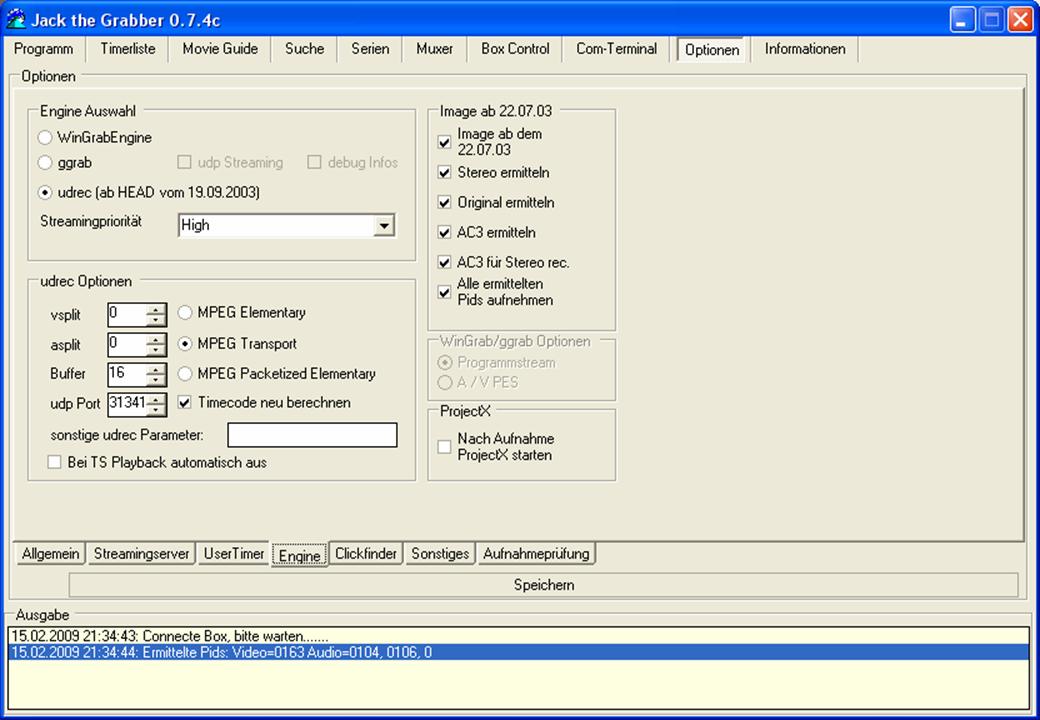Decrease the udp Port value

156,410
